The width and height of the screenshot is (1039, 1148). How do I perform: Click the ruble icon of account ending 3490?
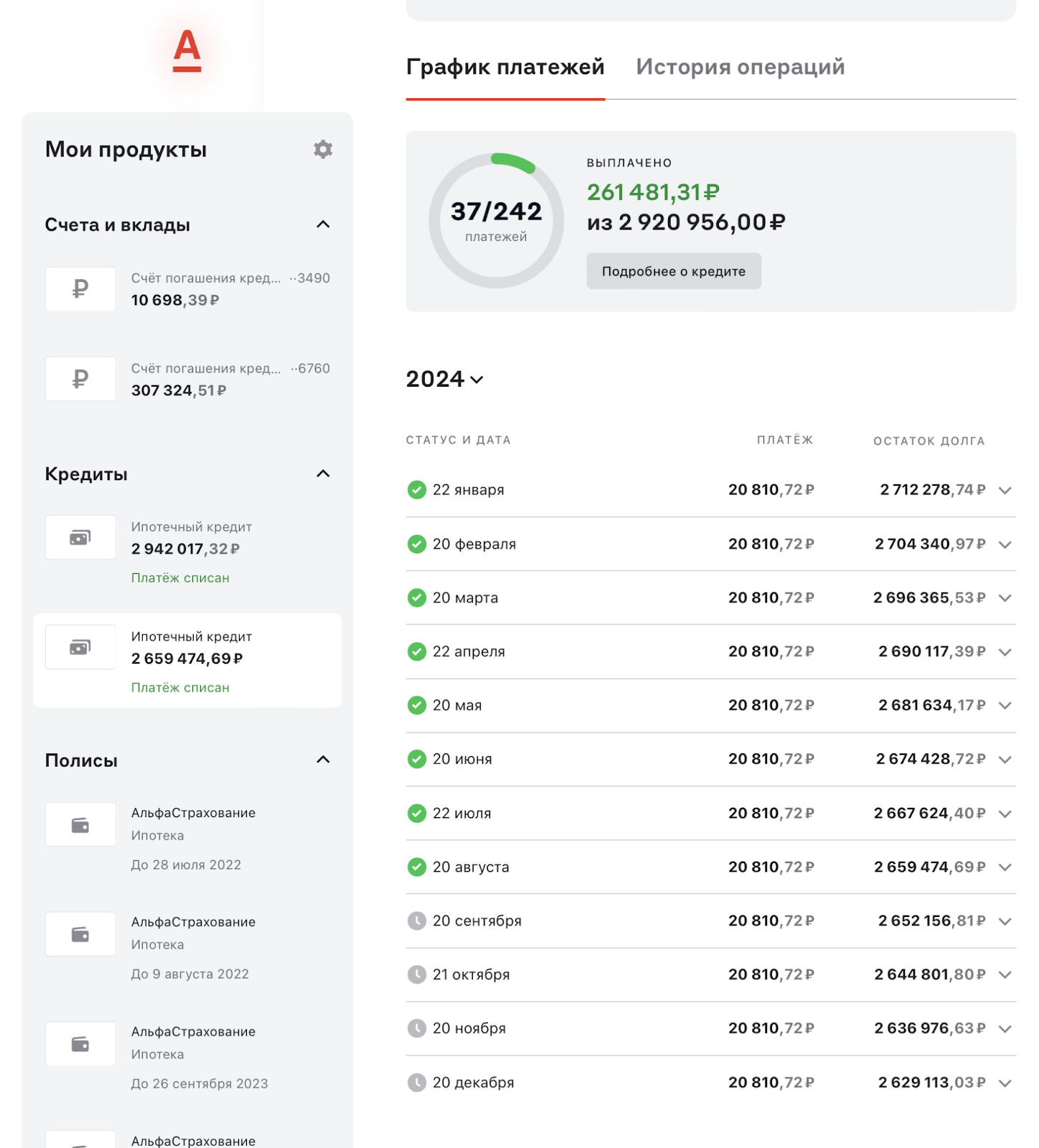[x=80, y=289]
